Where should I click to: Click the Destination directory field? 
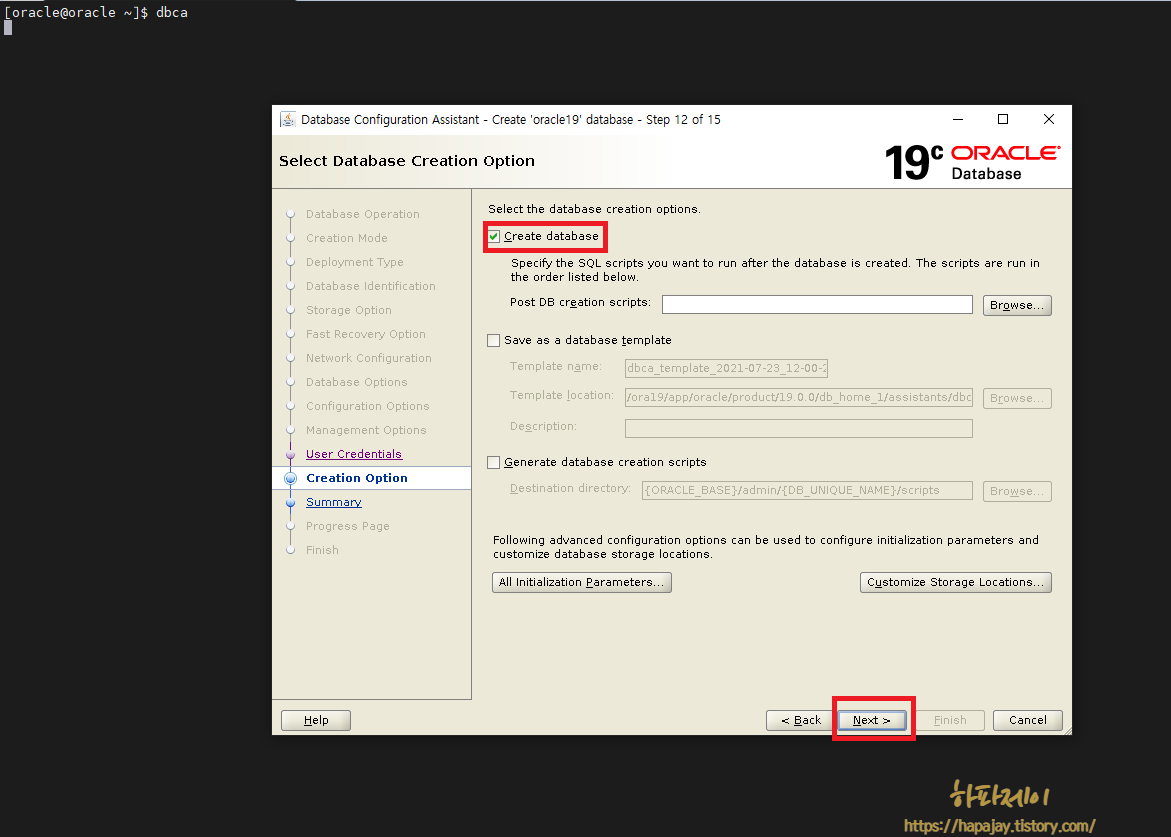coord(807,491)
